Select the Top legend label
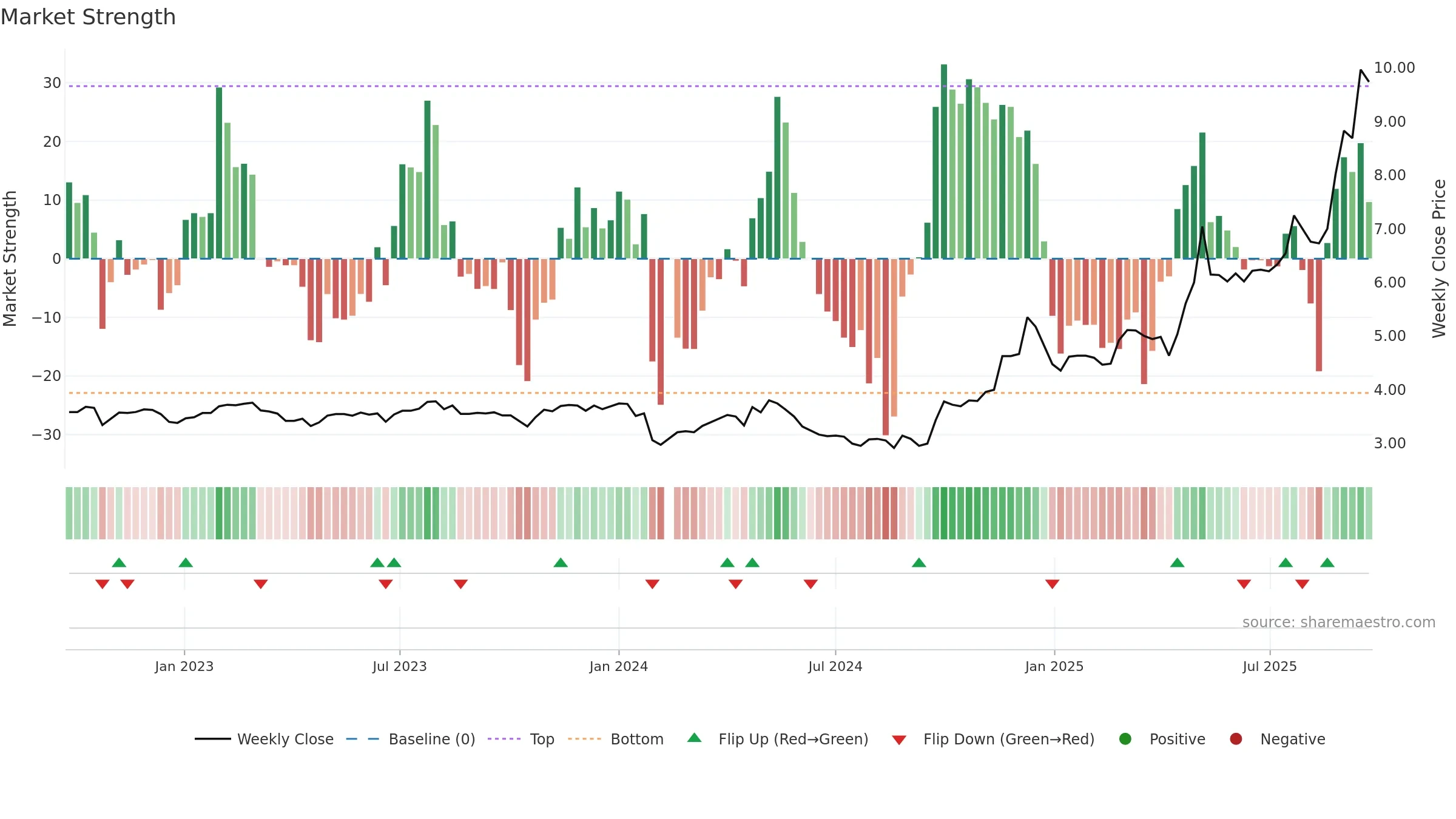The width and height of the screenshot is (1456, 819). (542, 739)
